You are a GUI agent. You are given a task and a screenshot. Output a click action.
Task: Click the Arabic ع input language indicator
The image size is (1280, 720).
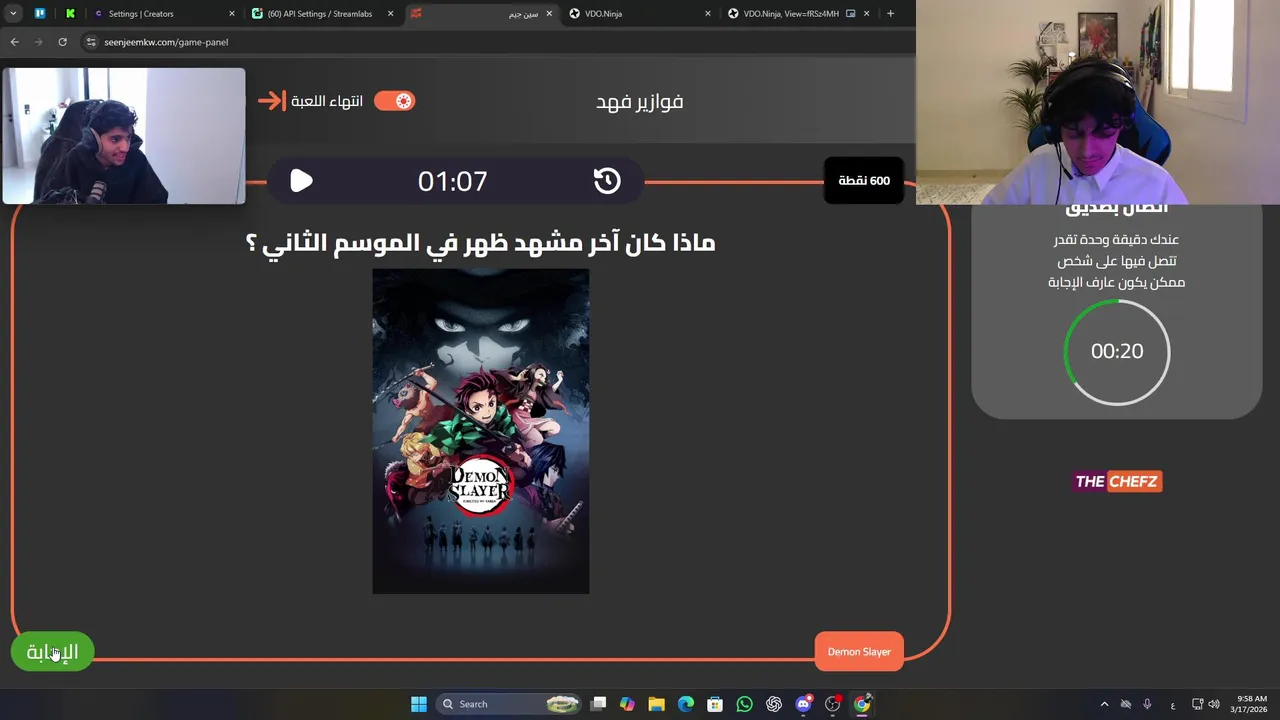[1173, 704]
